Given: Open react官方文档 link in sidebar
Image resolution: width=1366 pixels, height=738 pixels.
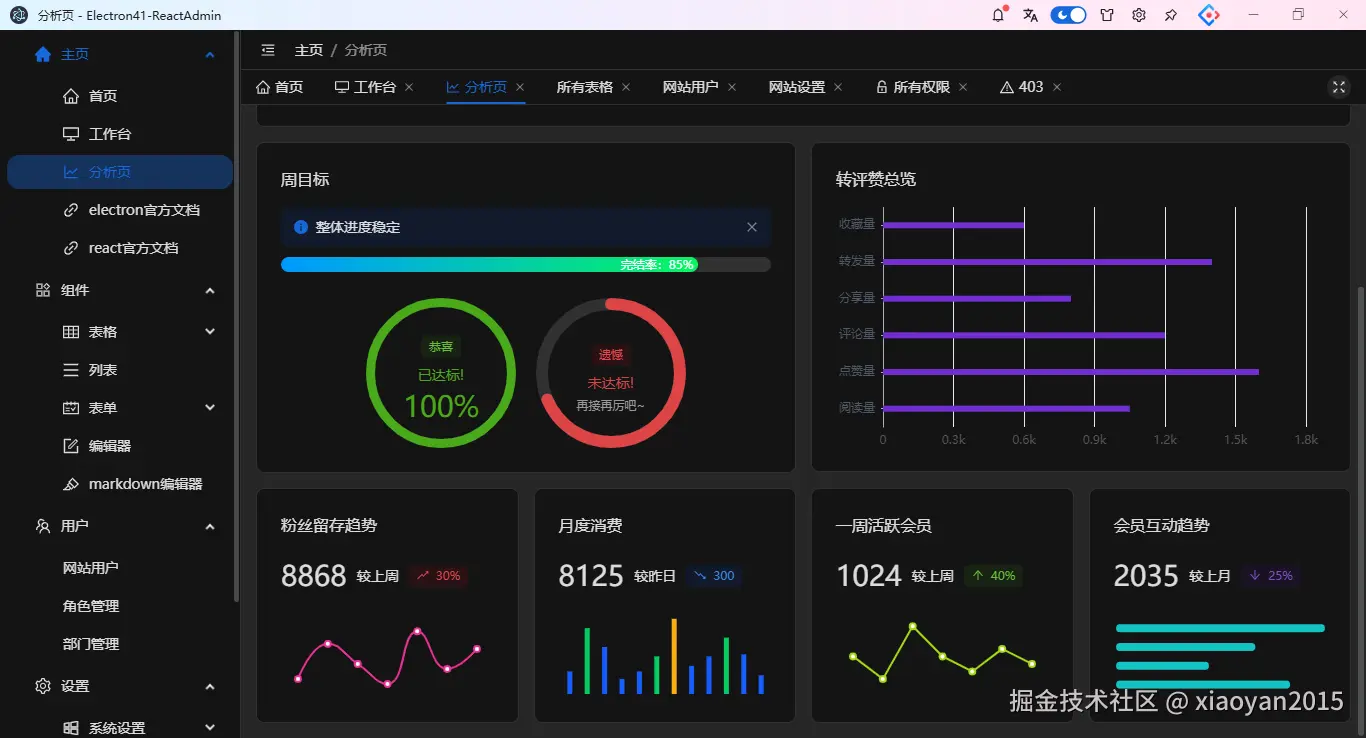Looking at the screenshot, I should tap(134, 248).
